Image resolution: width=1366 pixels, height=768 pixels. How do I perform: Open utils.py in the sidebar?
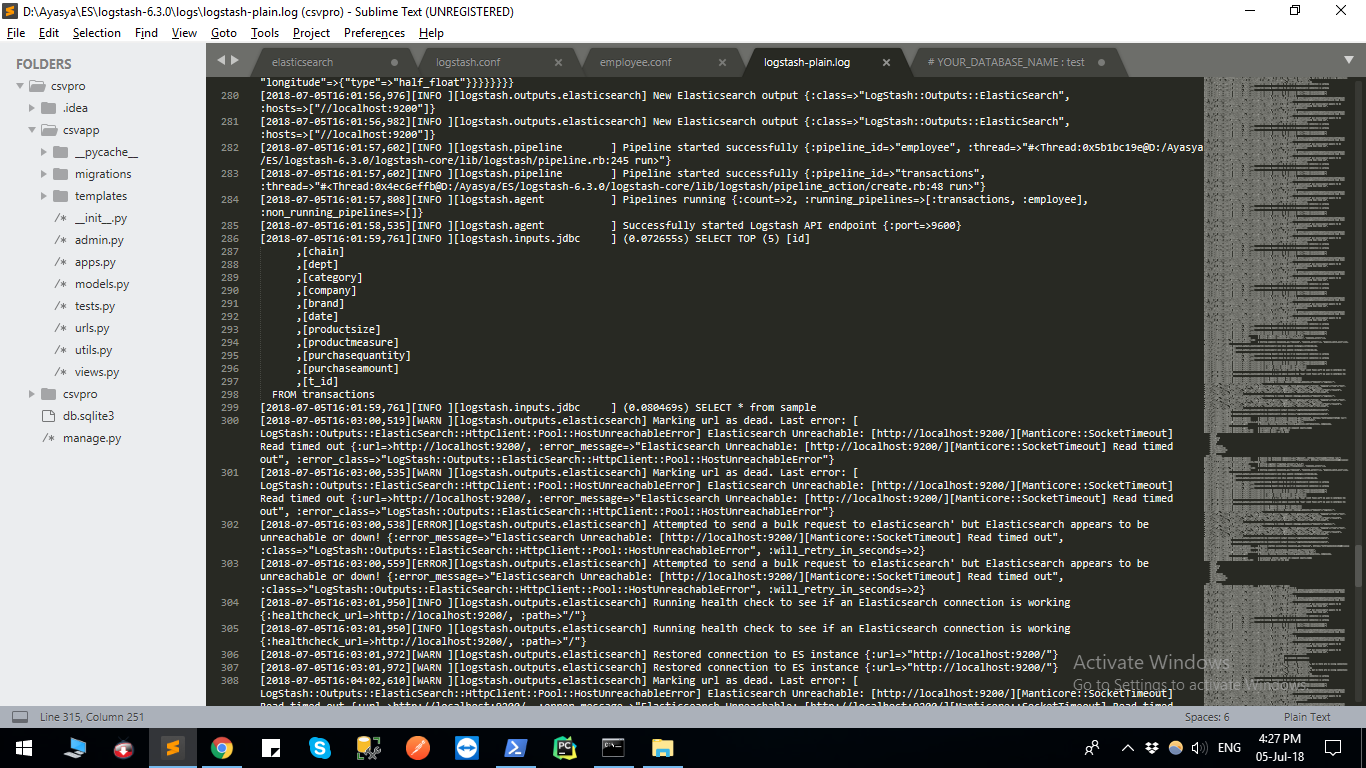coord(93,350)
